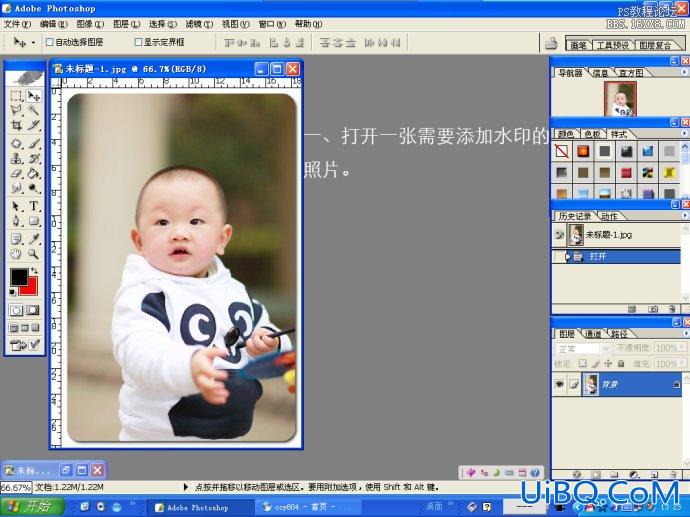Open Adobe Photoshop taskbar button
This screenshot has width=690, height=517.
(199, 507)
